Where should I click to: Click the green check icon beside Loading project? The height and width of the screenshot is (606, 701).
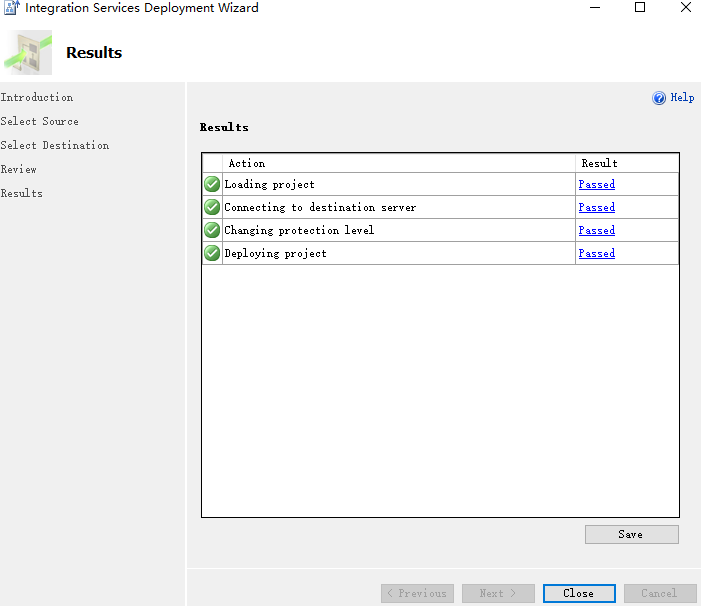(x=212, y=184)
